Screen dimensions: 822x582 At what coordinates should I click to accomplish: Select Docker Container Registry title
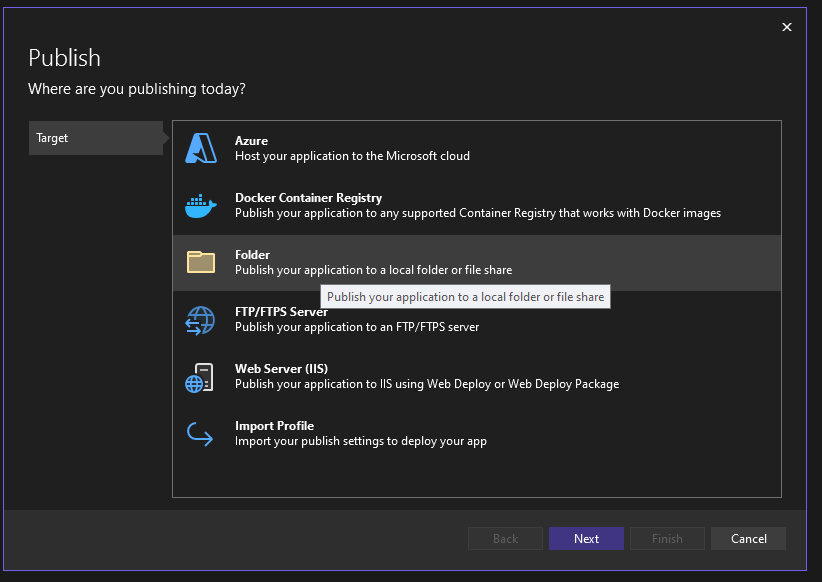pos(308,198)
